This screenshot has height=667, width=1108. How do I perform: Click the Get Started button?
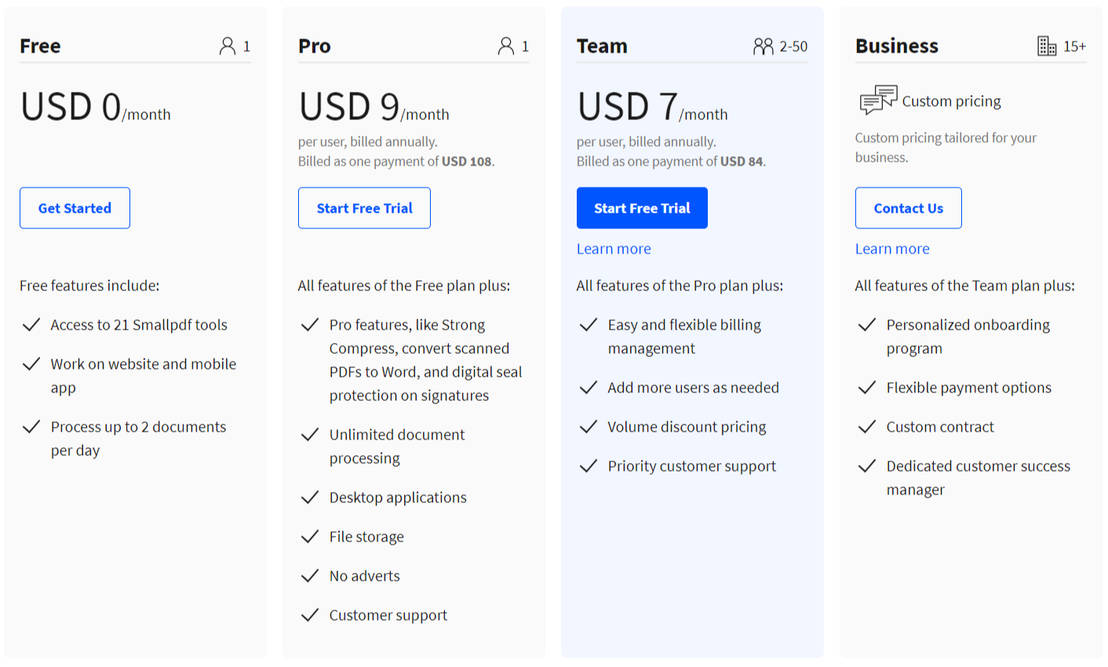pyautogui.click(x=74, y=208)
